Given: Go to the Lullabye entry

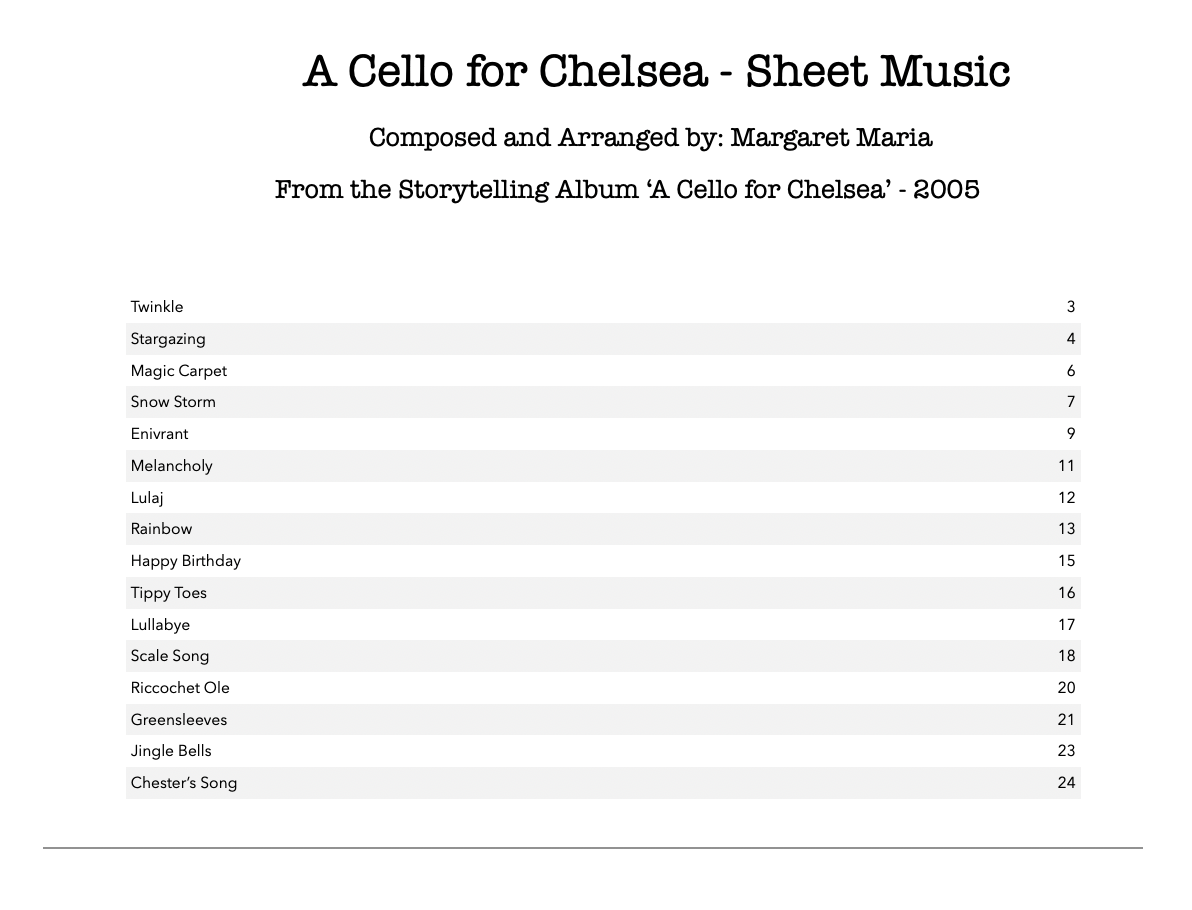Looking at the screenshot, I should [x=160, y=625].
